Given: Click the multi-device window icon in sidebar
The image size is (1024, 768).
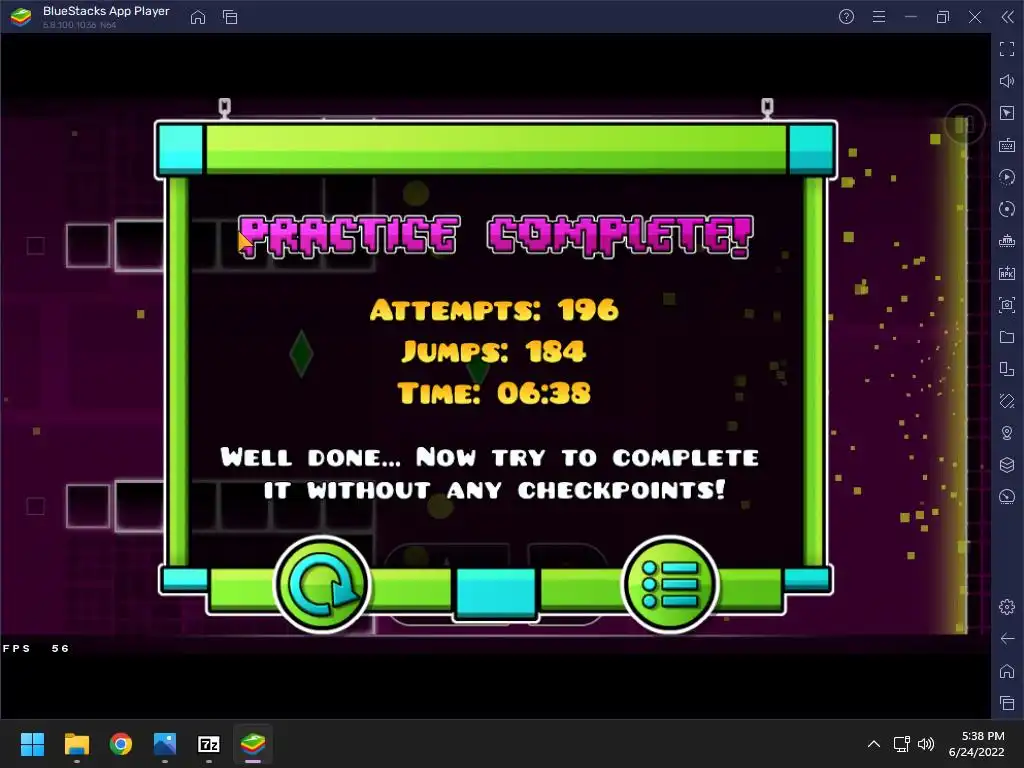Looking at the screenshot, I should coord(1007,369).
